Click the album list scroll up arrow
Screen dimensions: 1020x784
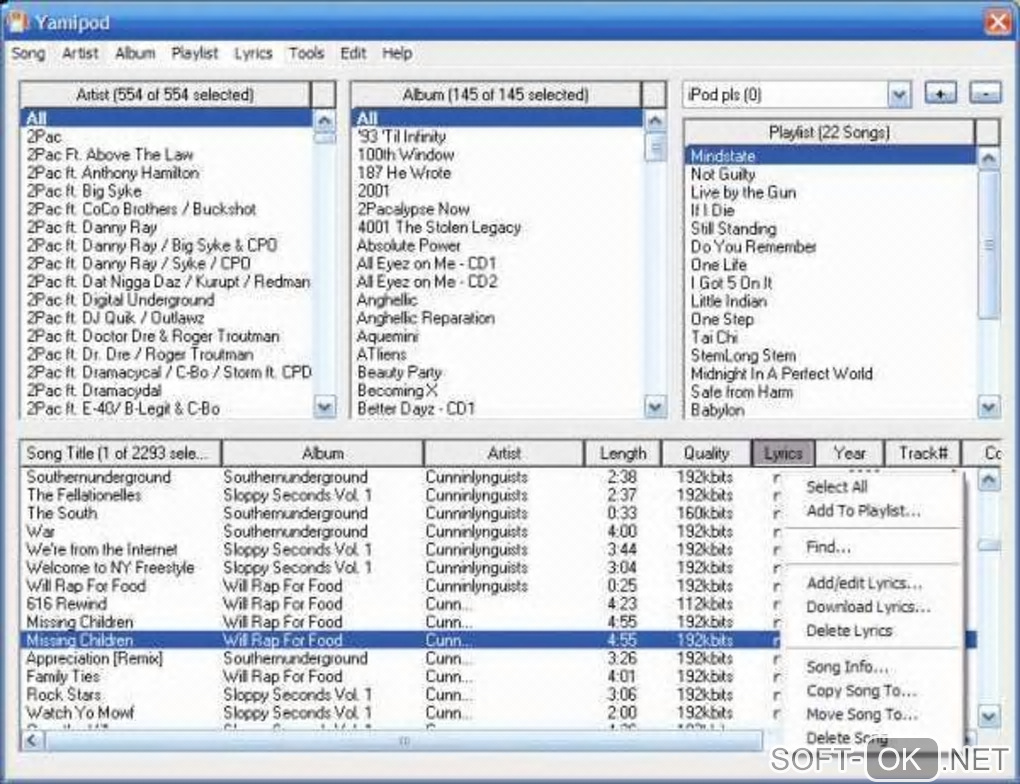click(x=654, y=120)
